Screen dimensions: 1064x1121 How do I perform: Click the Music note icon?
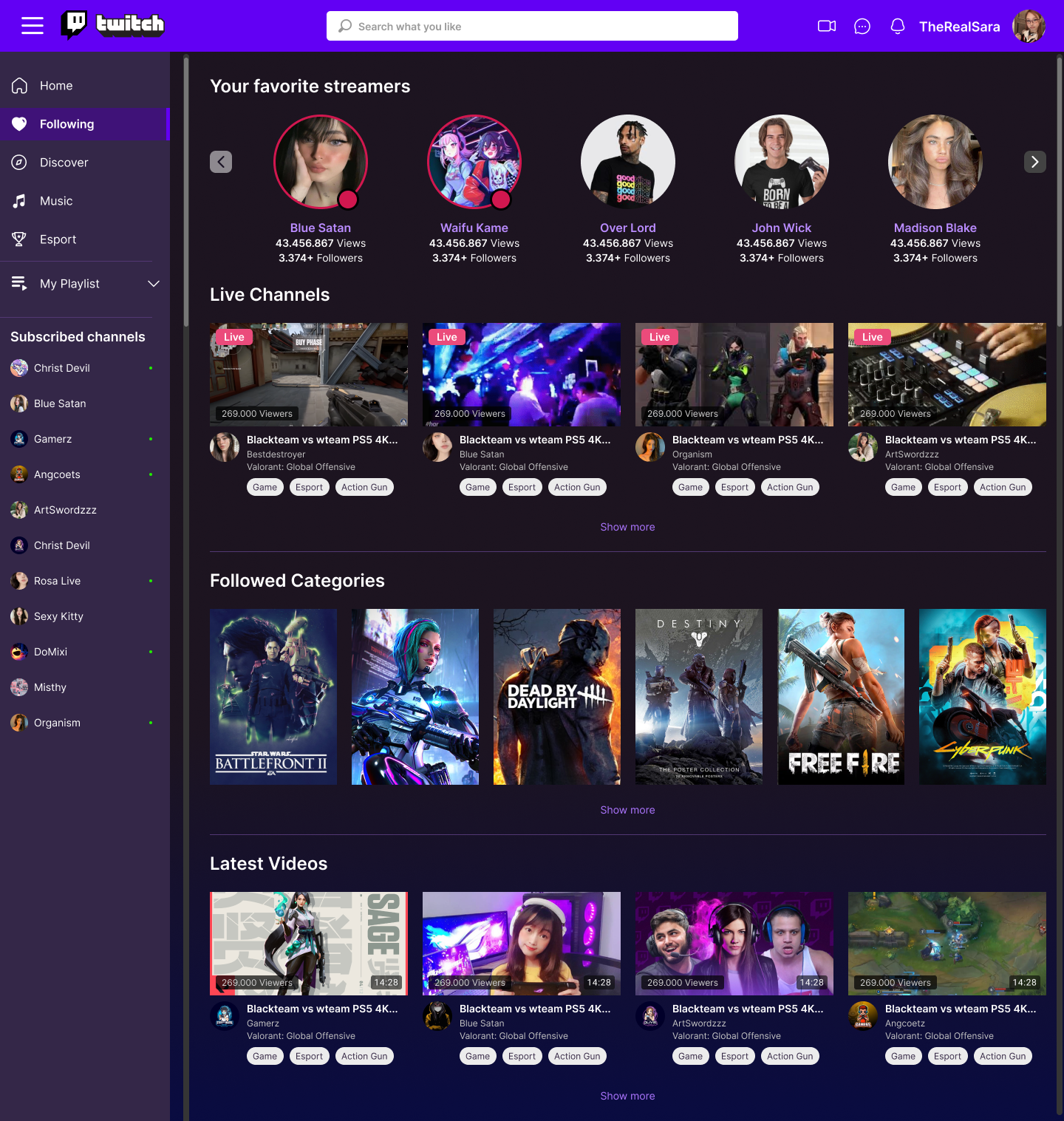[19, 201]
